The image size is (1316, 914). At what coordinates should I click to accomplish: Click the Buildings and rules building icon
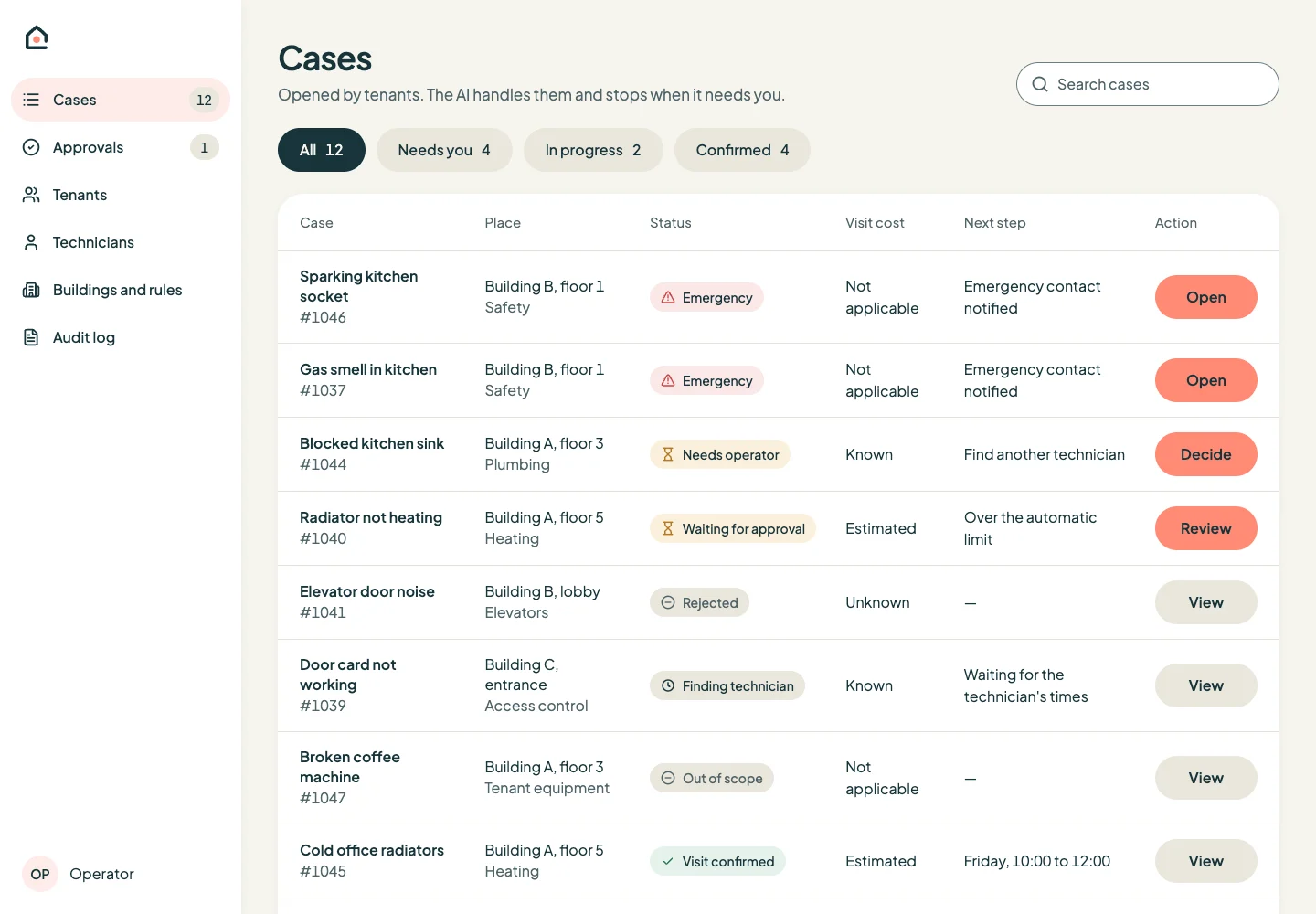[x=31, y=290]
